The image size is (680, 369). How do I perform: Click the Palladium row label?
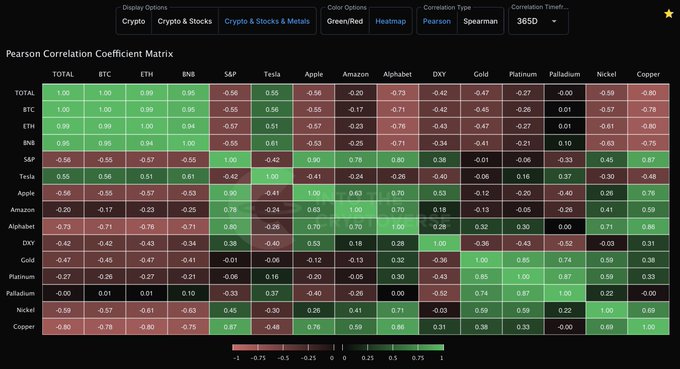[x=20, y=294]
